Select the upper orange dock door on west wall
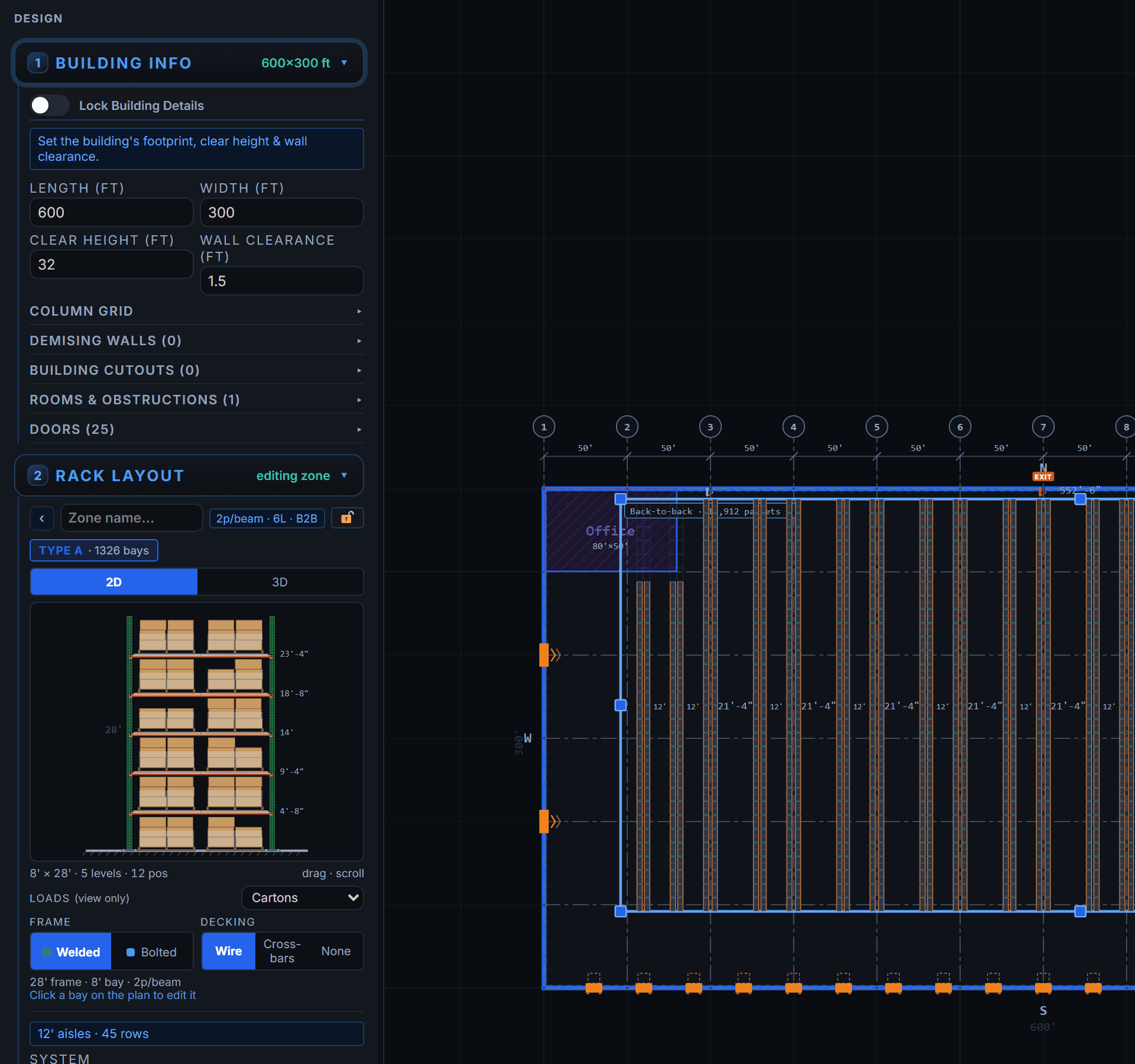Viewport: 1135px width, 1064px height. tap(544, 655)
